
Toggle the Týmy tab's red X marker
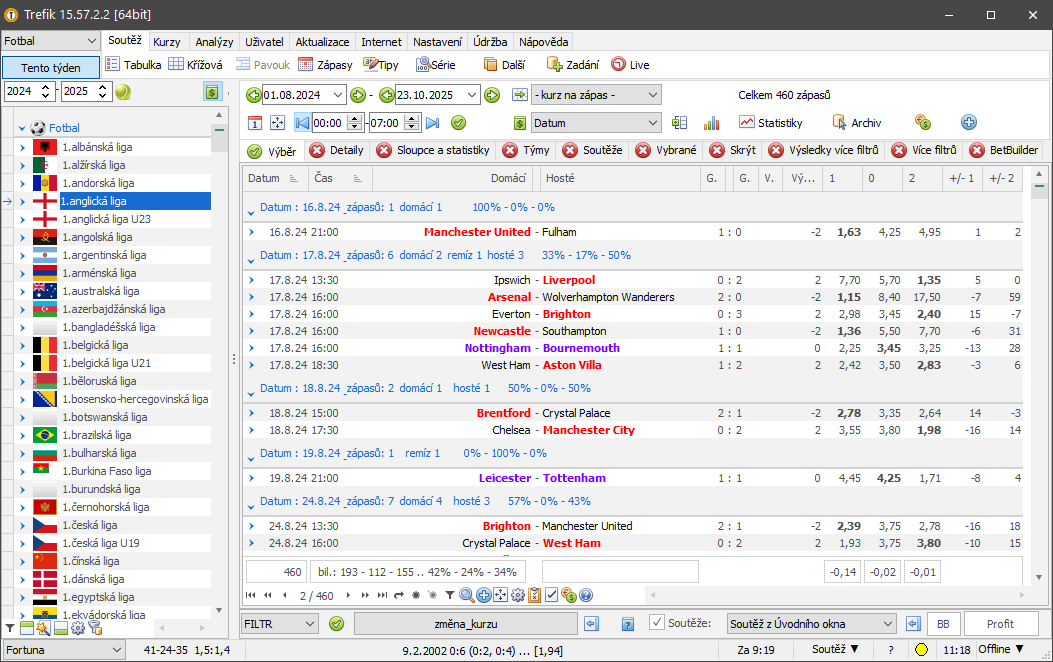[510, 151]
